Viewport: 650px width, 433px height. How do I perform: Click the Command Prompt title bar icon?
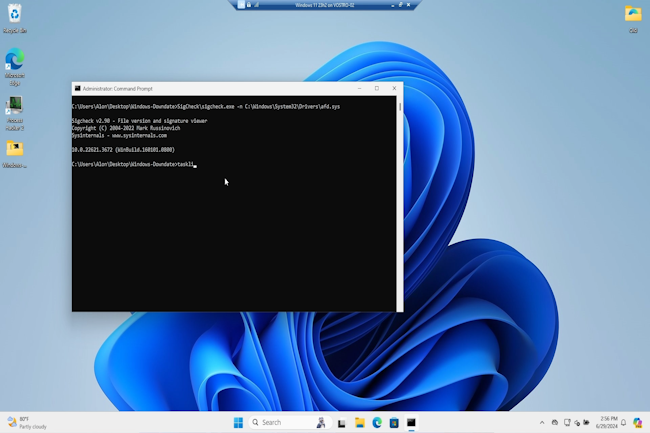point(78,88)
